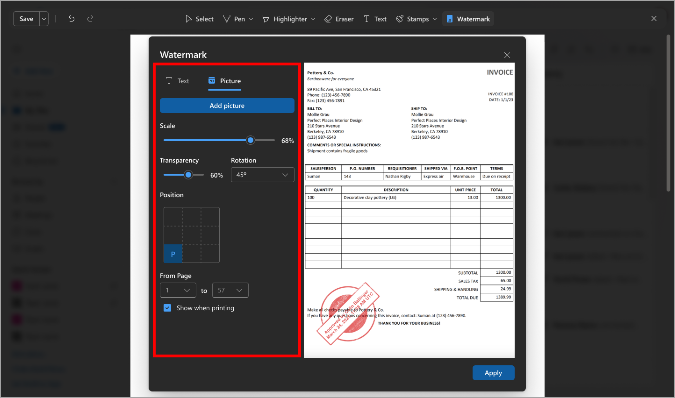Click the Add picture button
Viewport: 675px width, 398px height.
coord(227,105)
